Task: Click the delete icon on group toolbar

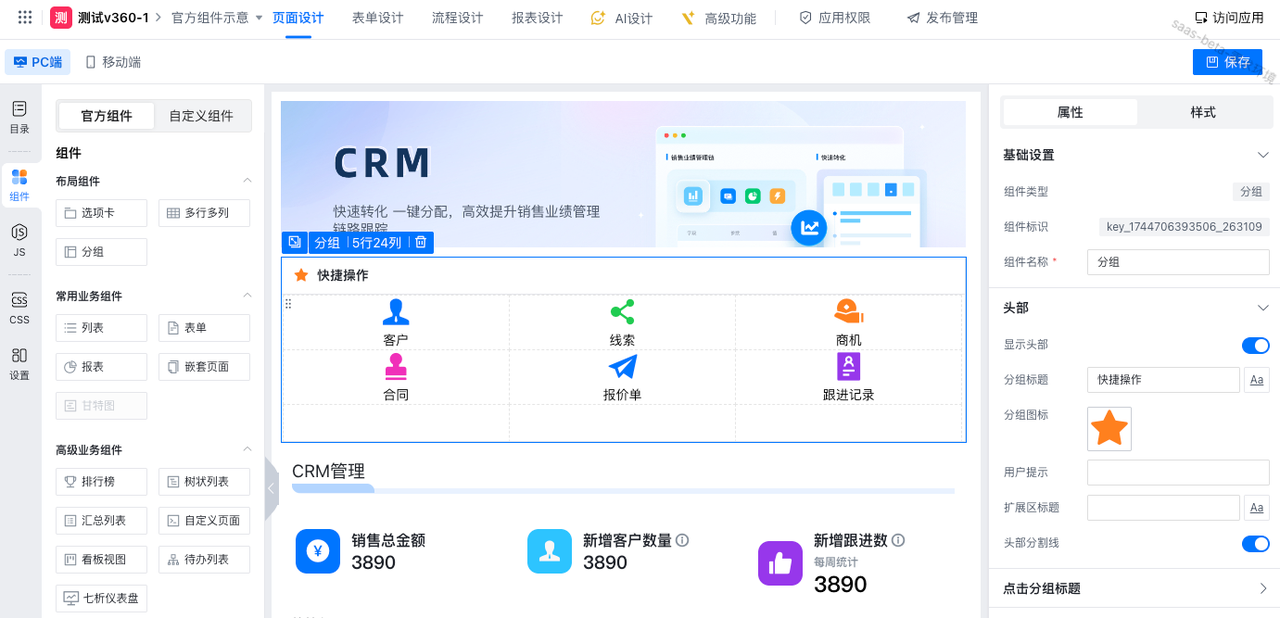Action: click(x=421, y=242)
